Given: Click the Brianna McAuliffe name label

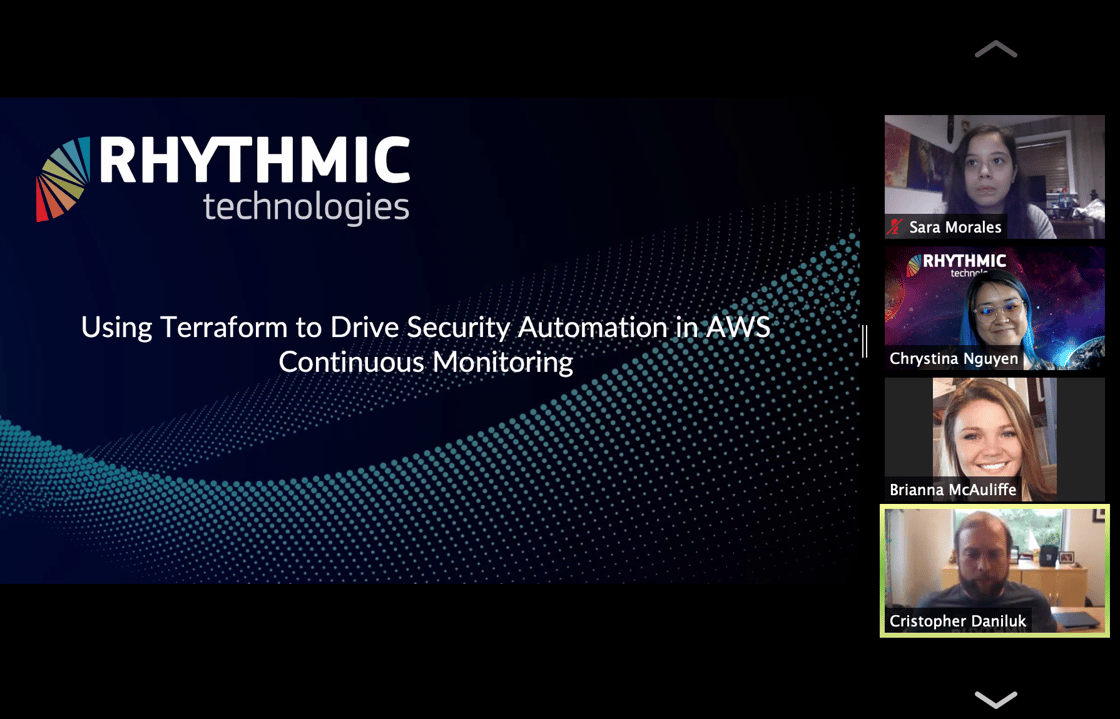Looking at the screenshot, I should [x=953, y=490].
